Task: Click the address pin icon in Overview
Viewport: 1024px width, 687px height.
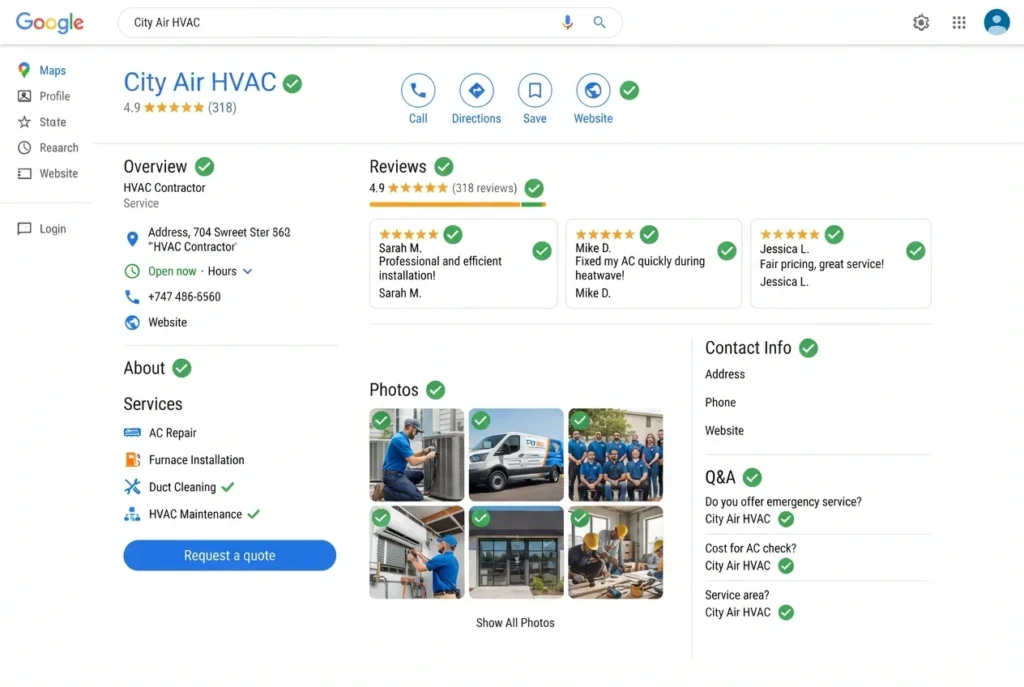Action: [x=132, y=239]
